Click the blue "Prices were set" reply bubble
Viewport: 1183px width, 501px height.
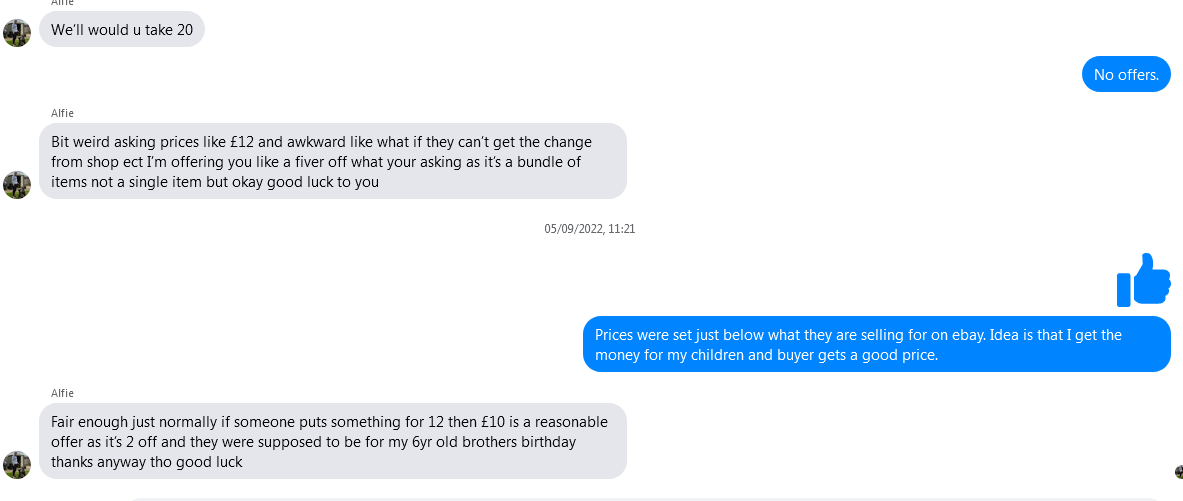coord(876,344)
